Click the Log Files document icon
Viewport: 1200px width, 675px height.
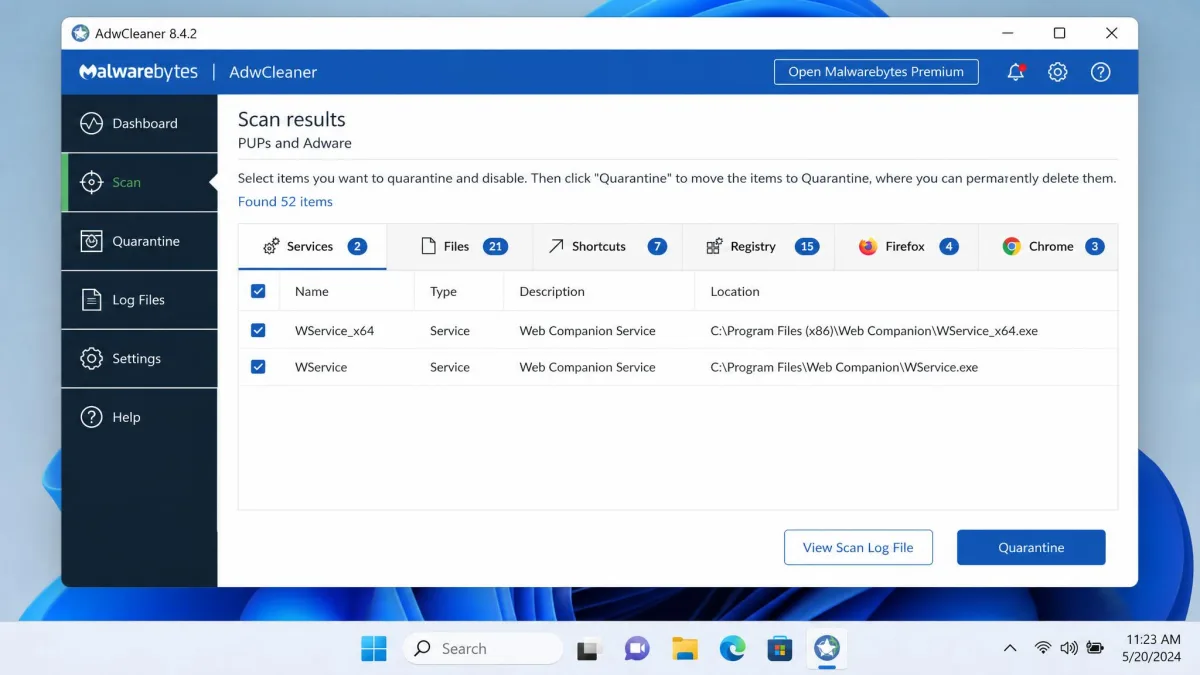point(91,300)
